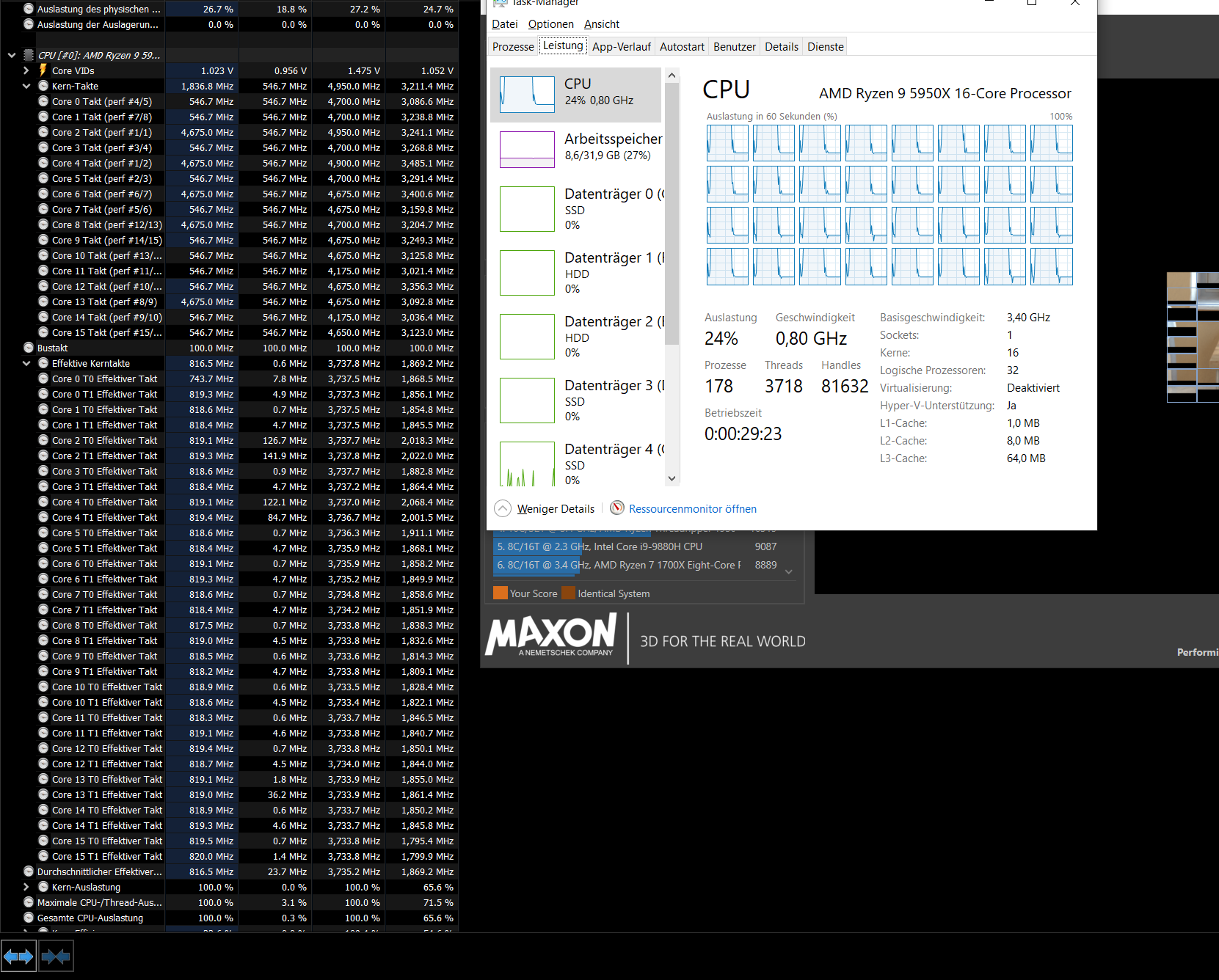
Task: Click the 1.023 V value of Core VIDs
Action: (x=217, y=70)
